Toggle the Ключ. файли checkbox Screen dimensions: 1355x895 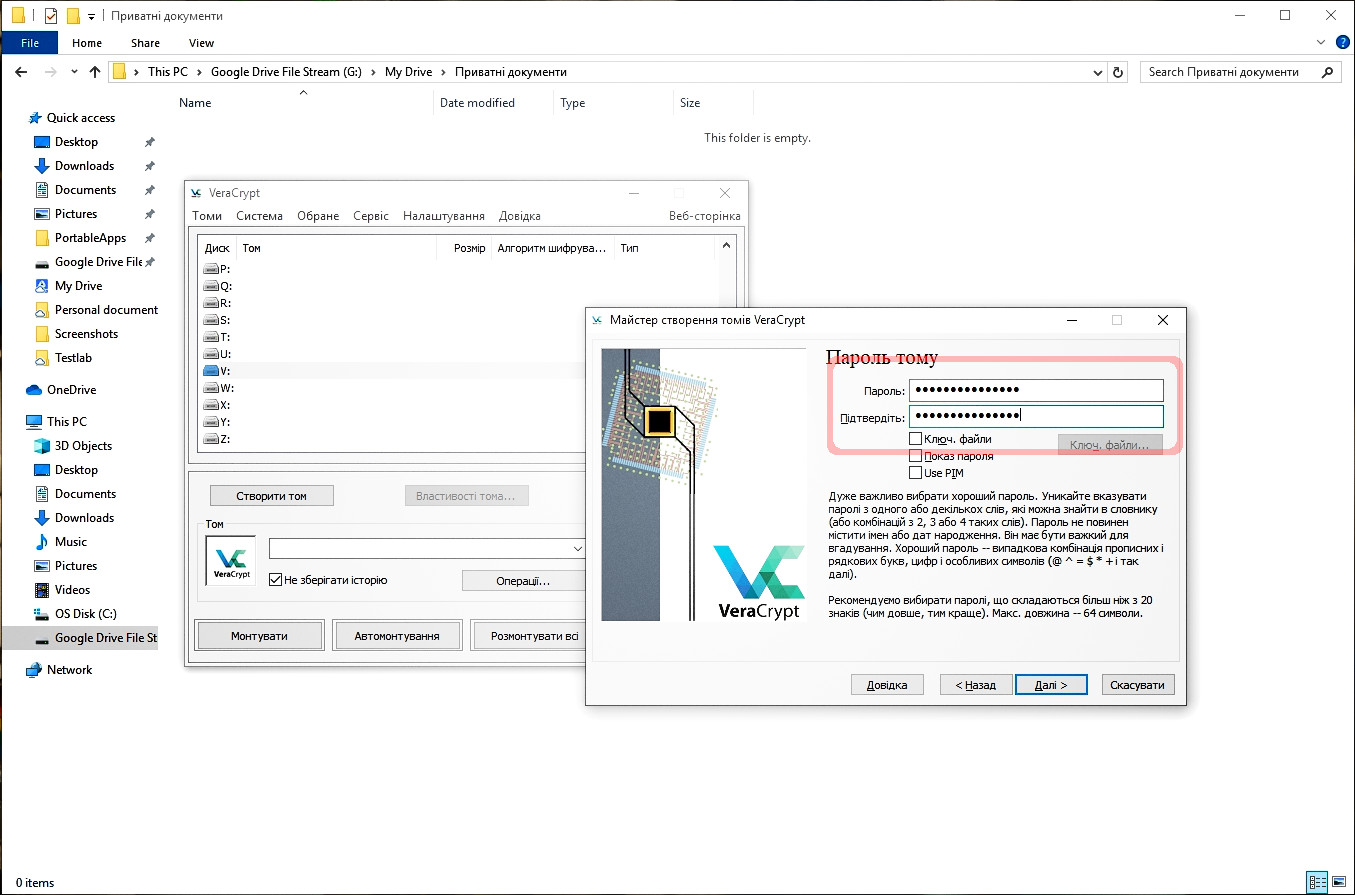(915, 439)
